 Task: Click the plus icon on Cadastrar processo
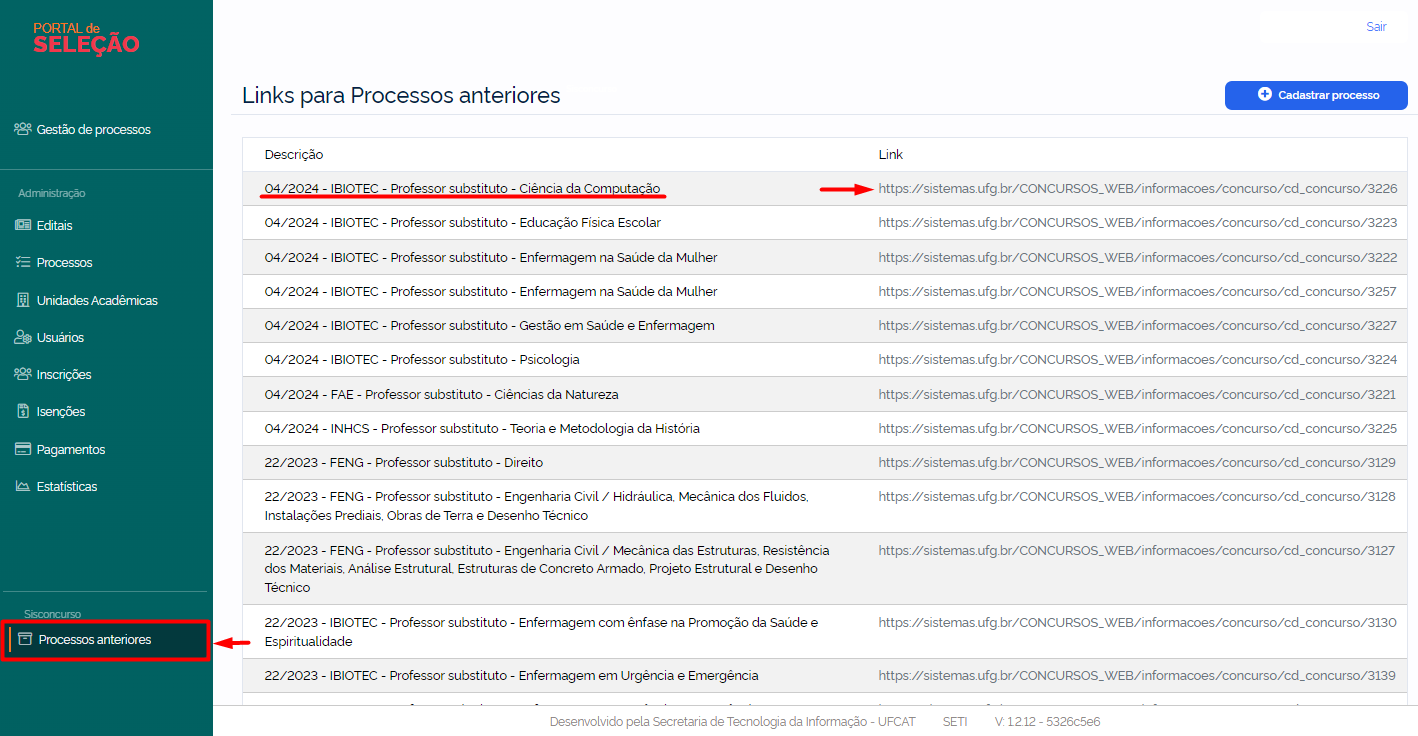(1265, 95)
